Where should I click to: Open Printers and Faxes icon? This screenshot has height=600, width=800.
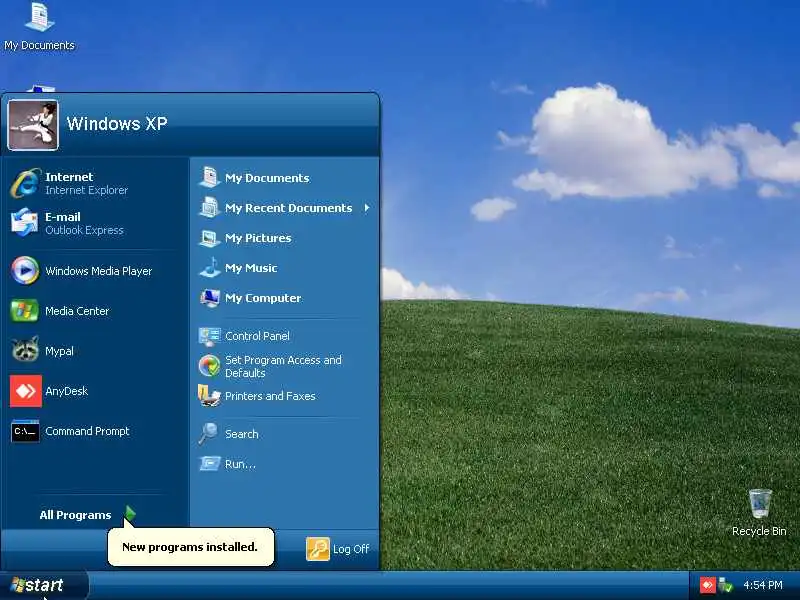pos(209,395)
